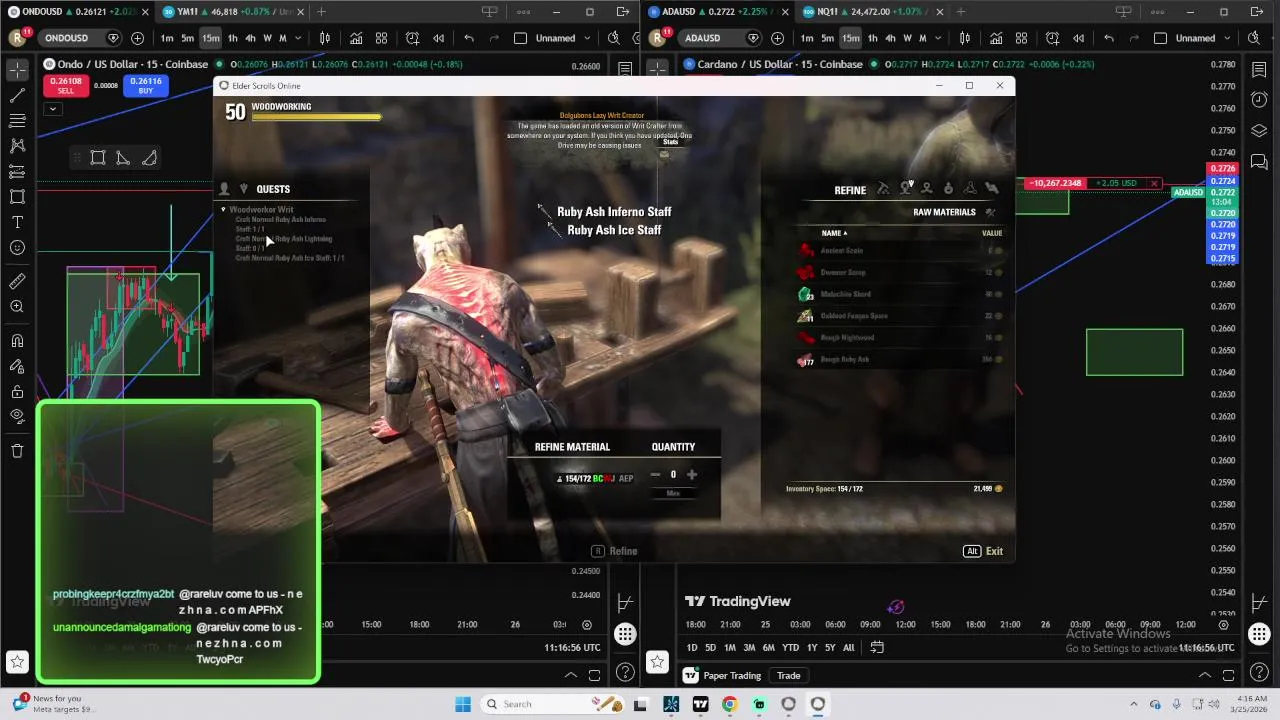Select All range in ADAUSD window
Viewport: 1280px width, 720px height.
pyautogui.click(x=849, y=648)
